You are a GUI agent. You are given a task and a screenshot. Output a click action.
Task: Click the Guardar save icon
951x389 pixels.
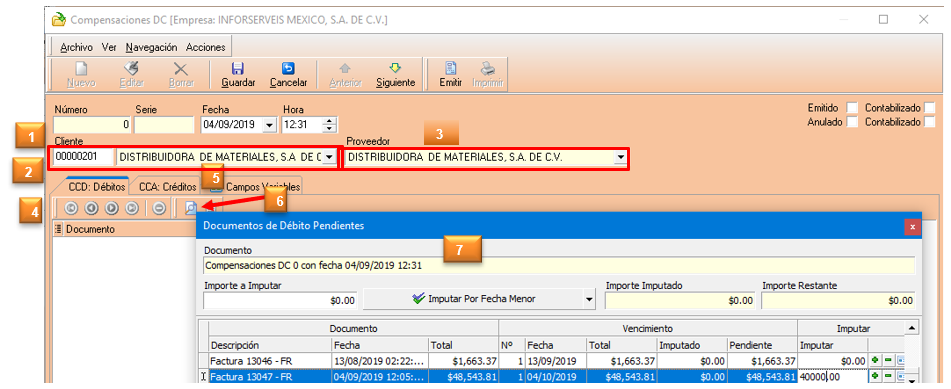coord(238,69)
